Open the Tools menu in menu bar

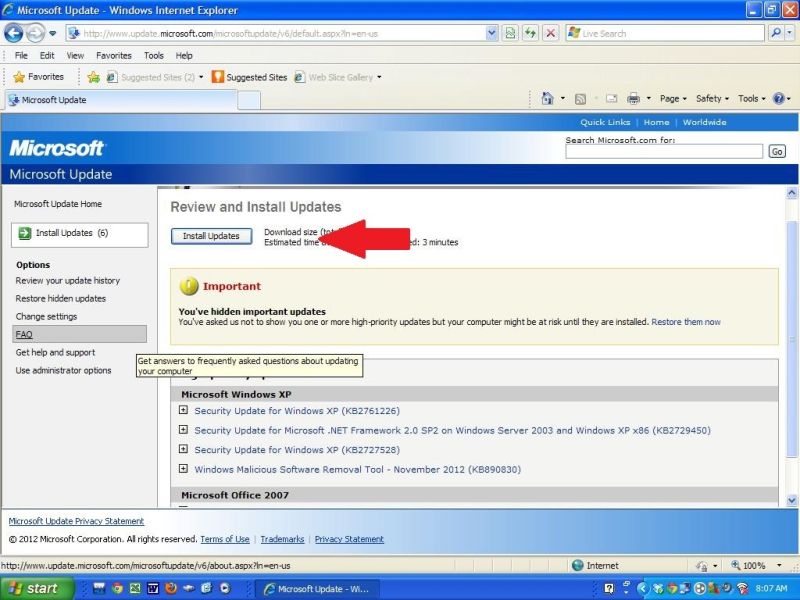(x=154, y=56)
